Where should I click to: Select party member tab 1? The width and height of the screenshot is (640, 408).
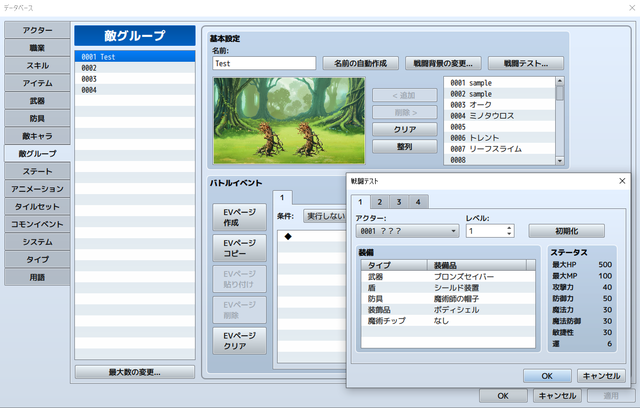click(360, 202)
